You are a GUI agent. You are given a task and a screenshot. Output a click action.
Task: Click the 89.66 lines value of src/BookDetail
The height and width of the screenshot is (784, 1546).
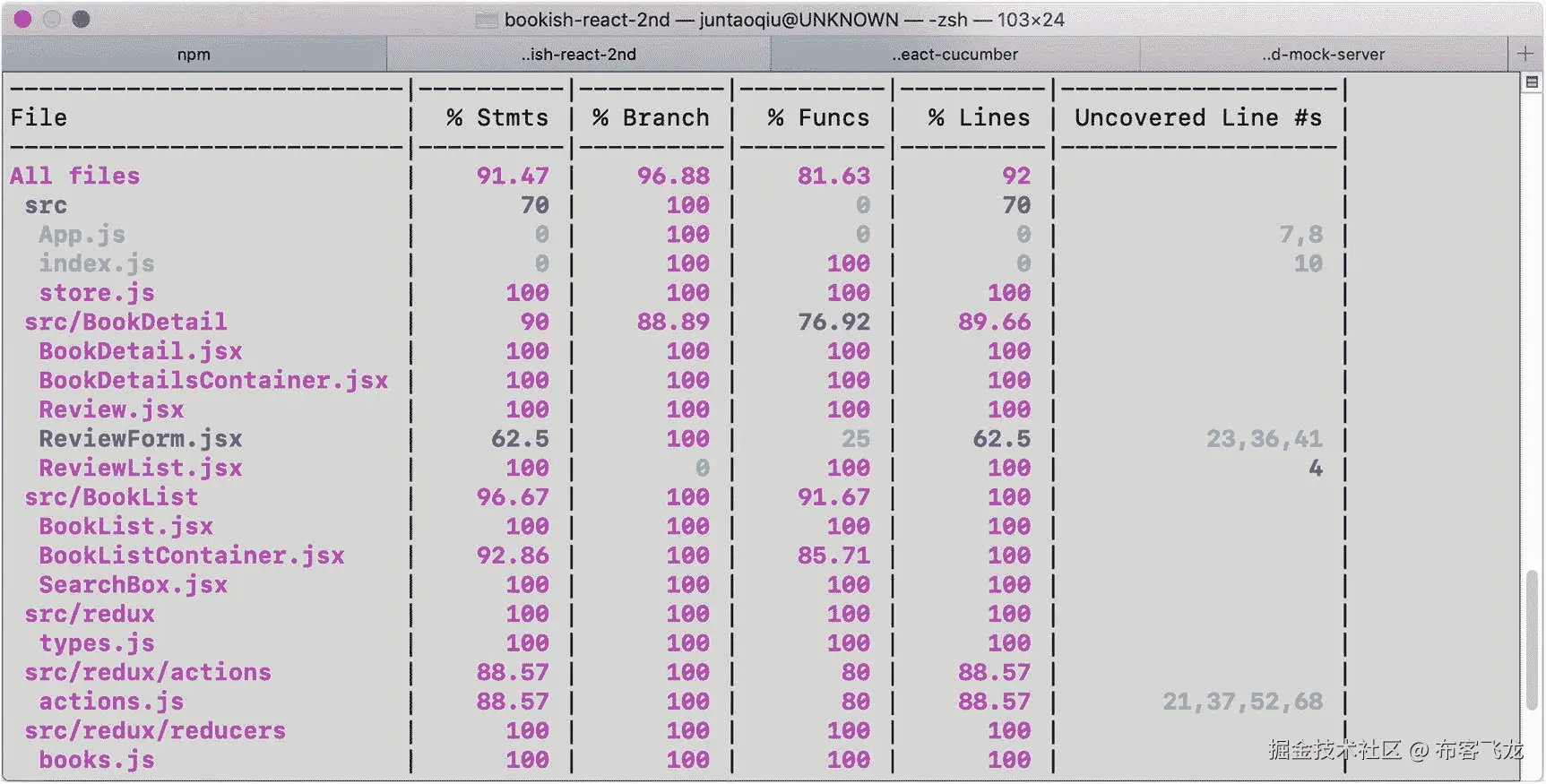994,322
